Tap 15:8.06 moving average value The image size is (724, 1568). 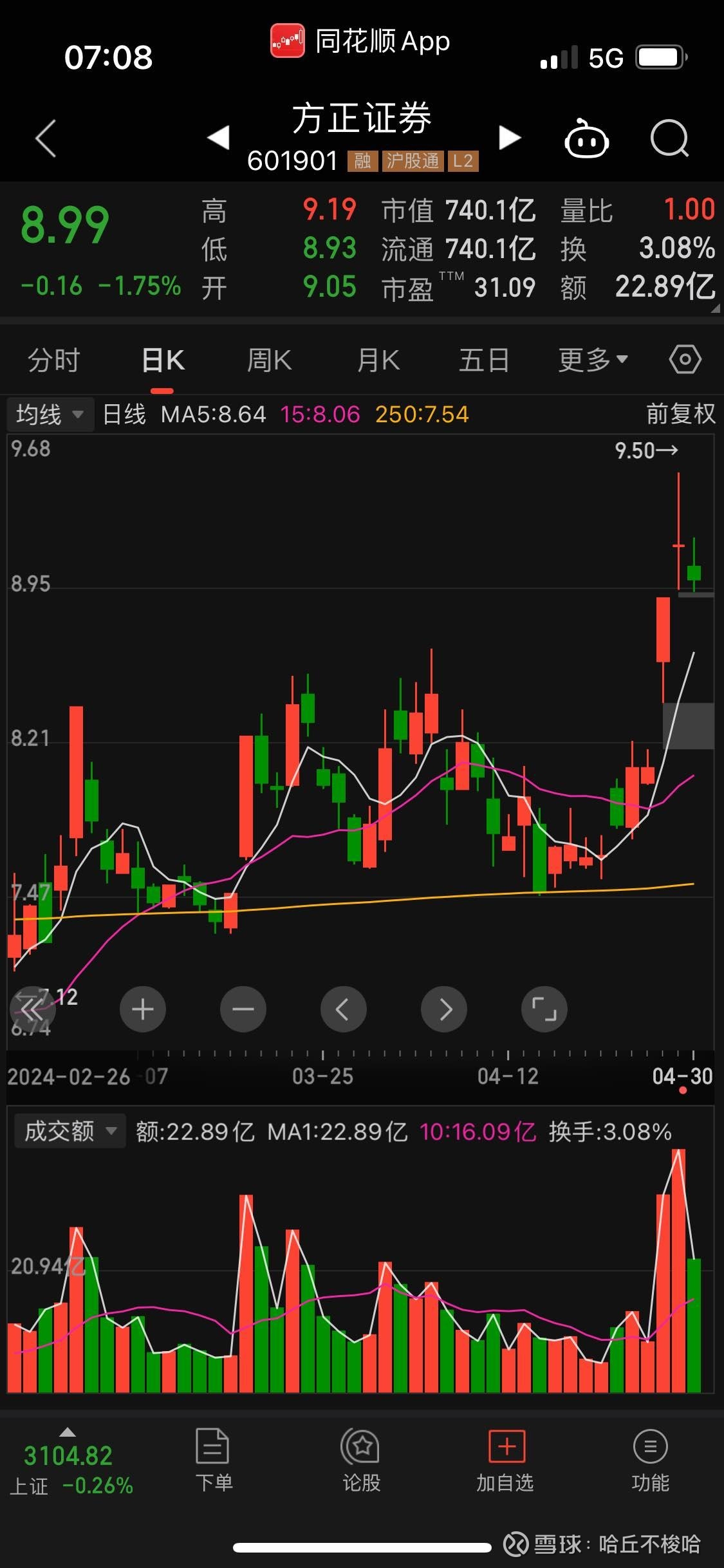320,414
